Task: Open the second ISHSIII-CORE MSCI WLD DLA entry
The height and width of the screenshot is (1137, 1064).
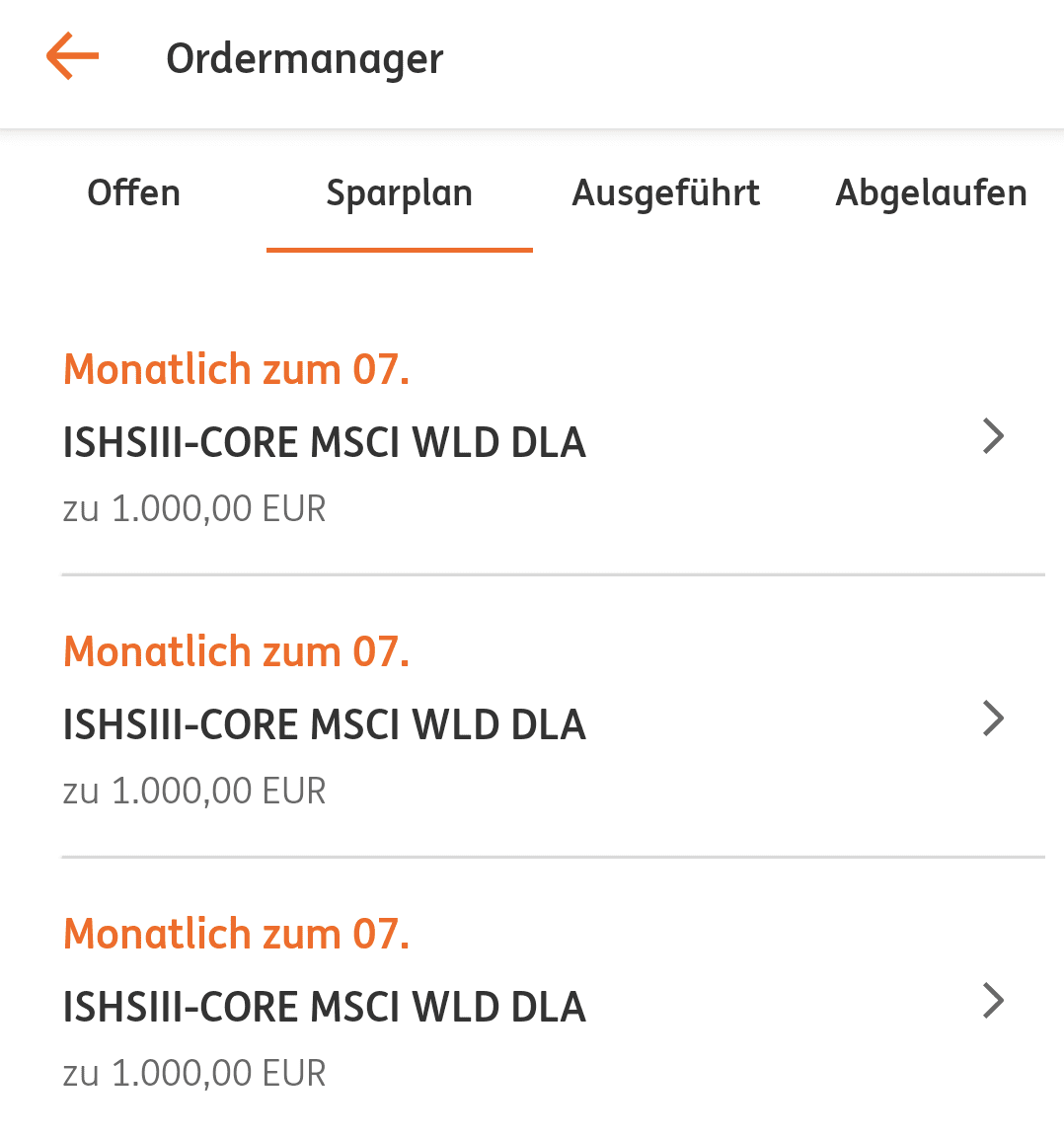Action: (x=324, y=724)
